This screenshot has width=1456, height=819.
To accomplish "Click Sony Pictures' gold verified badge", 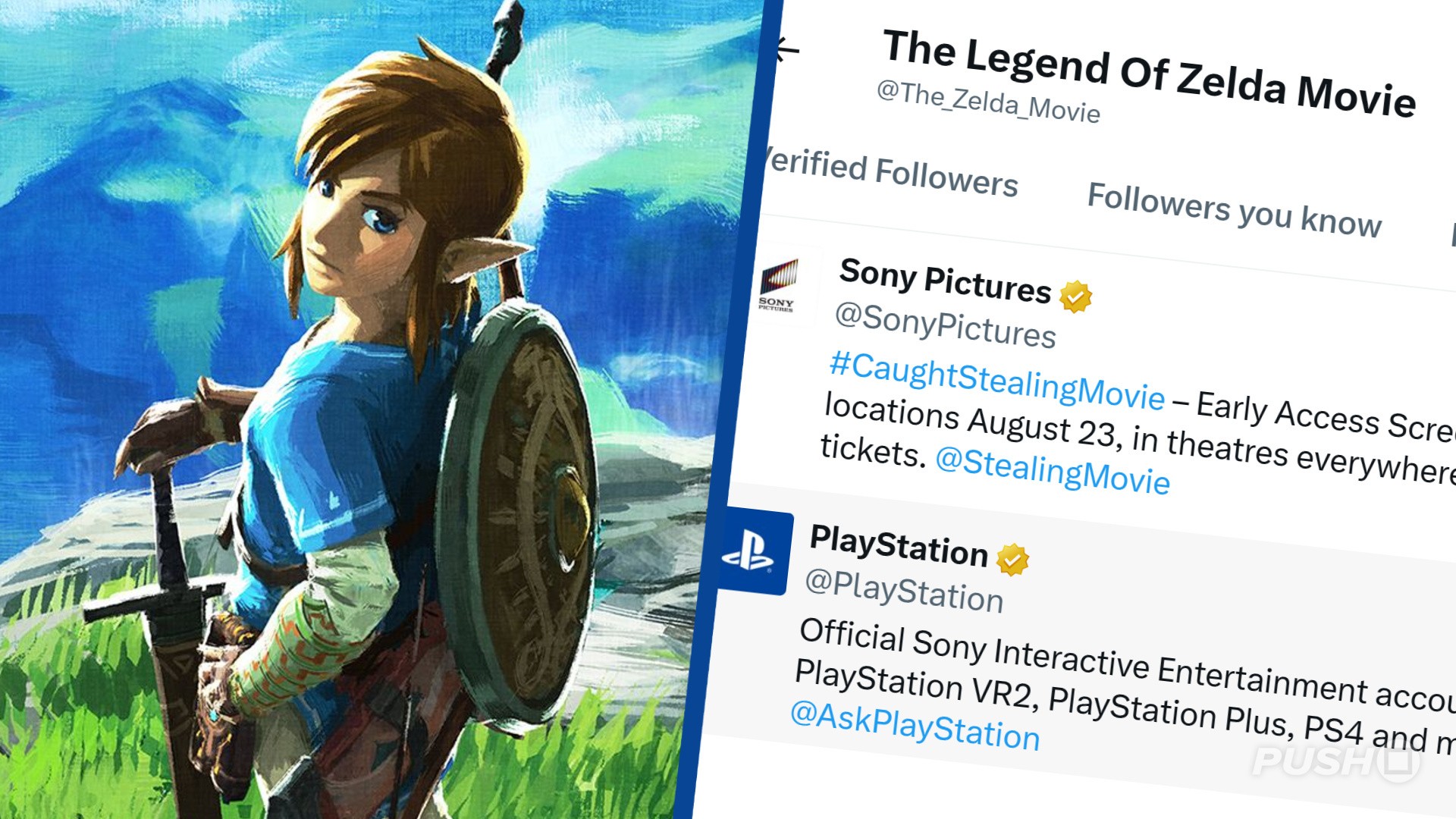I will click(x=1075, y=297).
